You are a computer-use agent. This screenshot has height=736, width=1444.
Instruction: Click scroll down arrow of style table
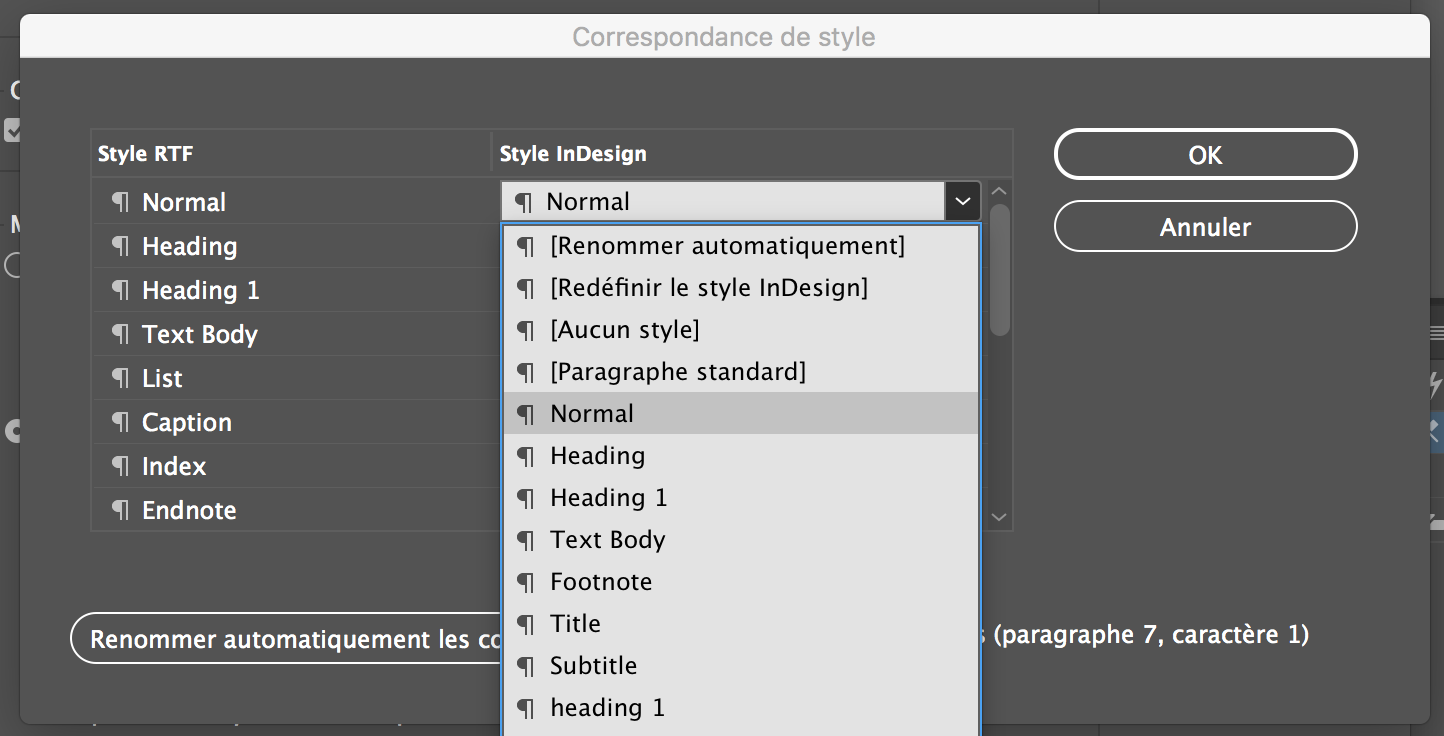(x=999, y=517)
